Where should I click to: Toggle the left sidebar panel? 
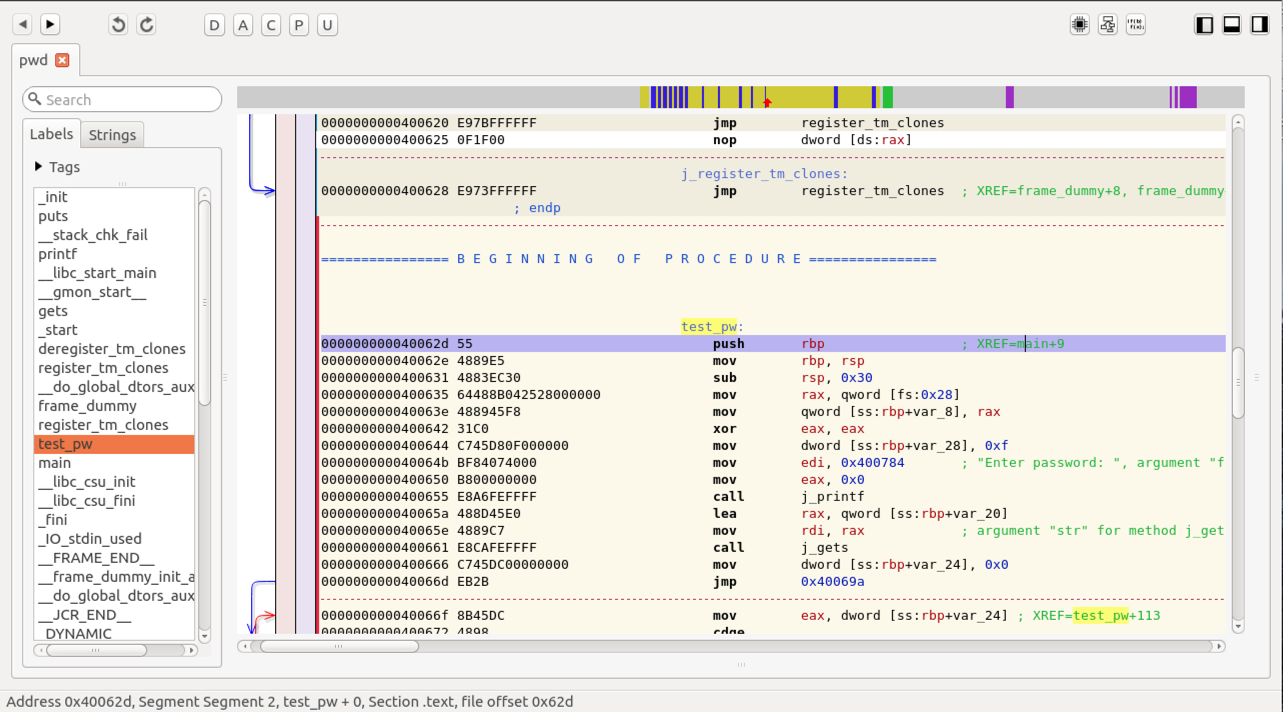coord(1204,25)
